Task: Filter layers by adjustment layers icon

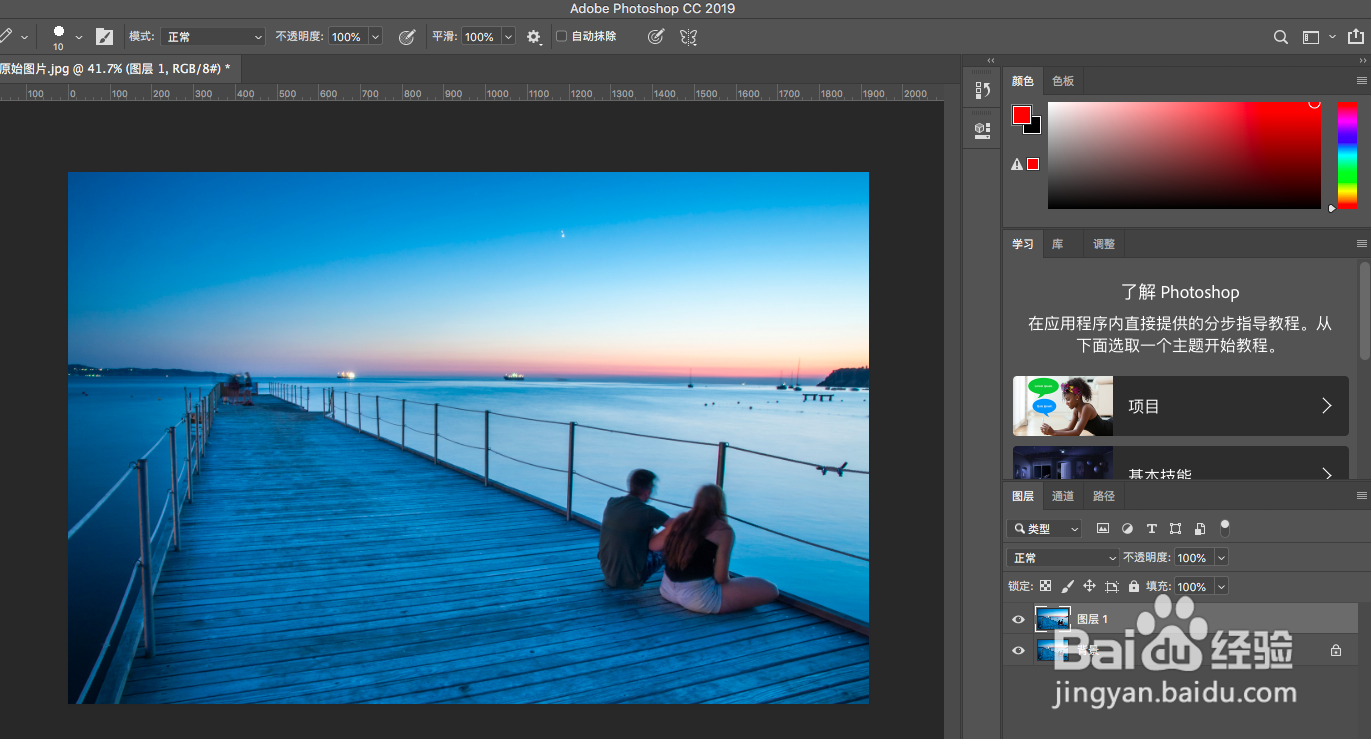Action: coord(1127,528)
